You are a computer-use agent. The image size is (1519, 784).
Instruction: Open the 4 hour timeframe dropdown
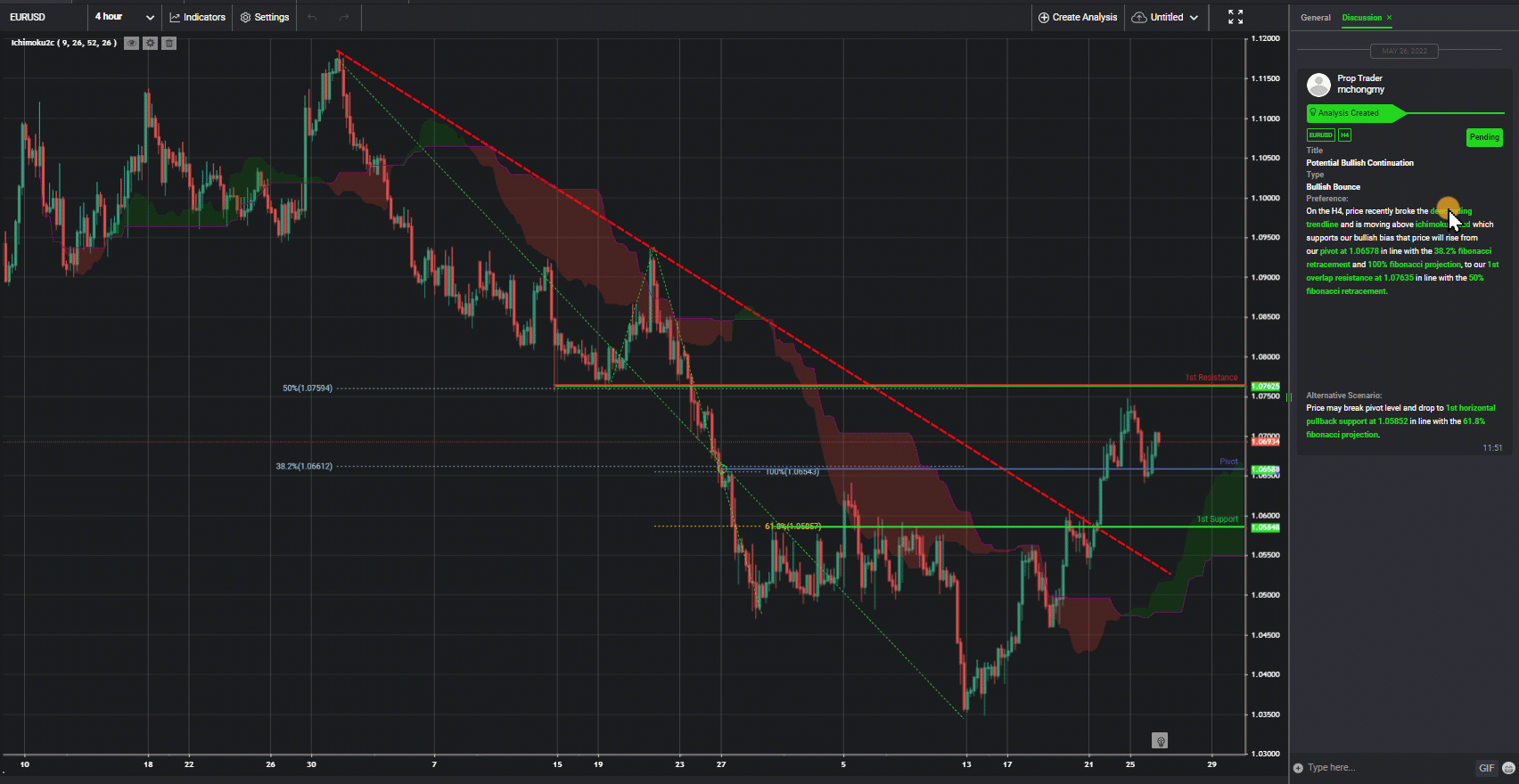(x=124, y=17)
